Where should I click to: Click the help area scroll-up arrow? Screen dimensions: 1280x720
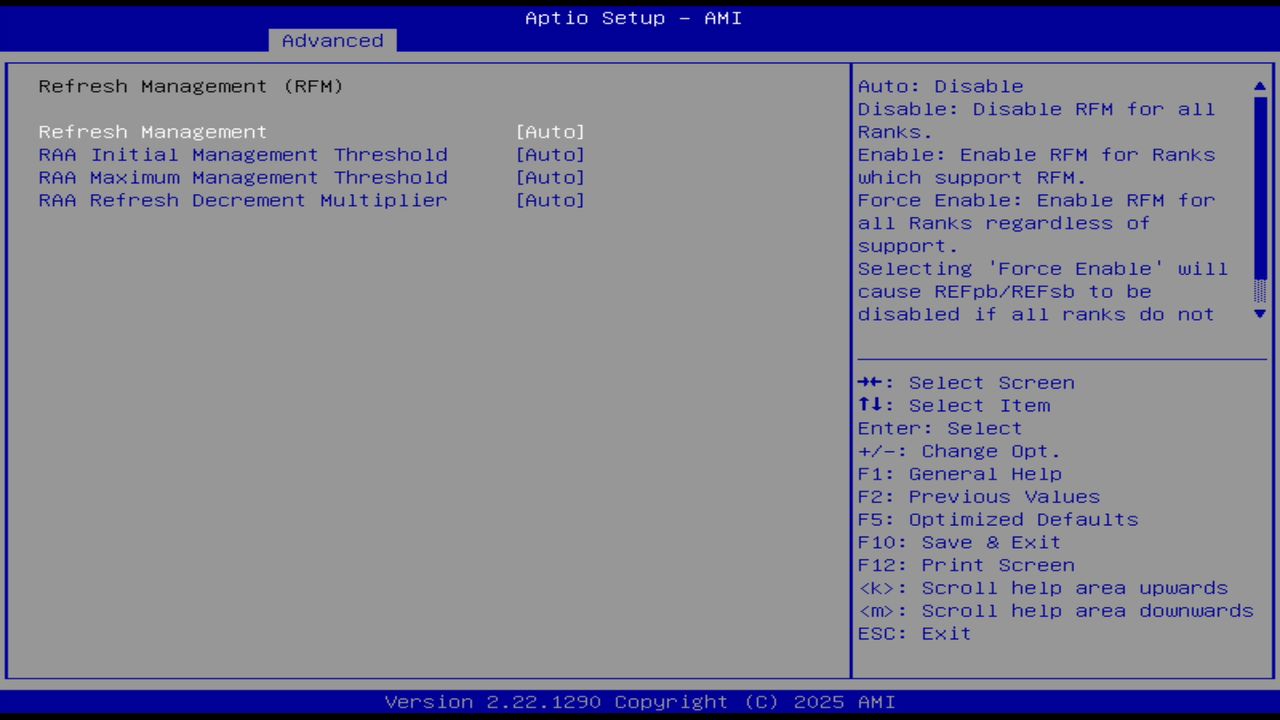tap(1259, 86)
